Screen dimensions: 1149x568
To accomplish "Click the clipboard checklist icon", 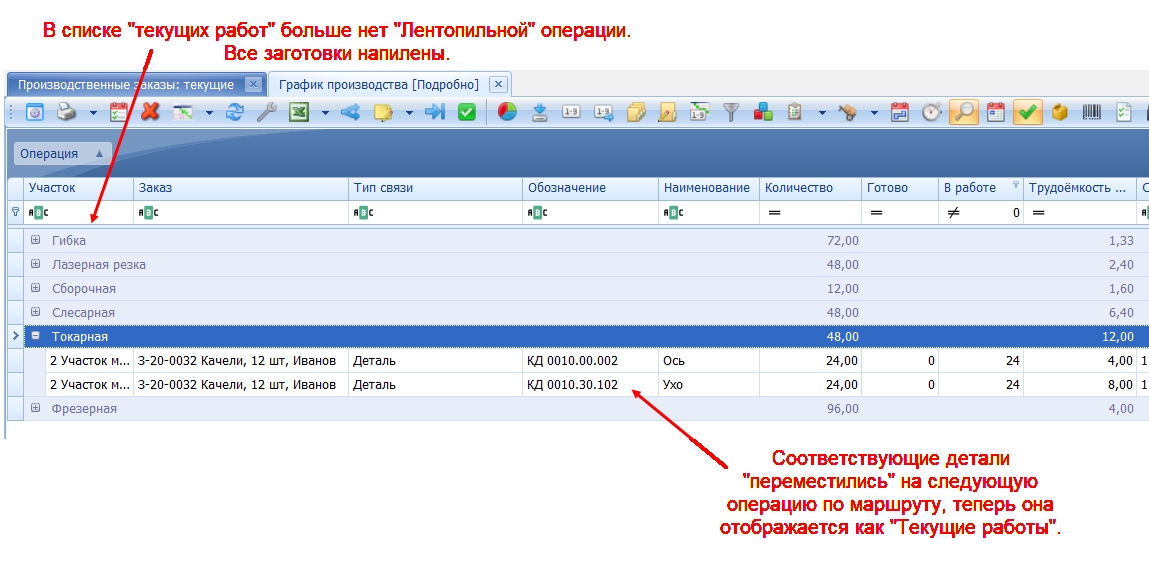I will point(794,112).
